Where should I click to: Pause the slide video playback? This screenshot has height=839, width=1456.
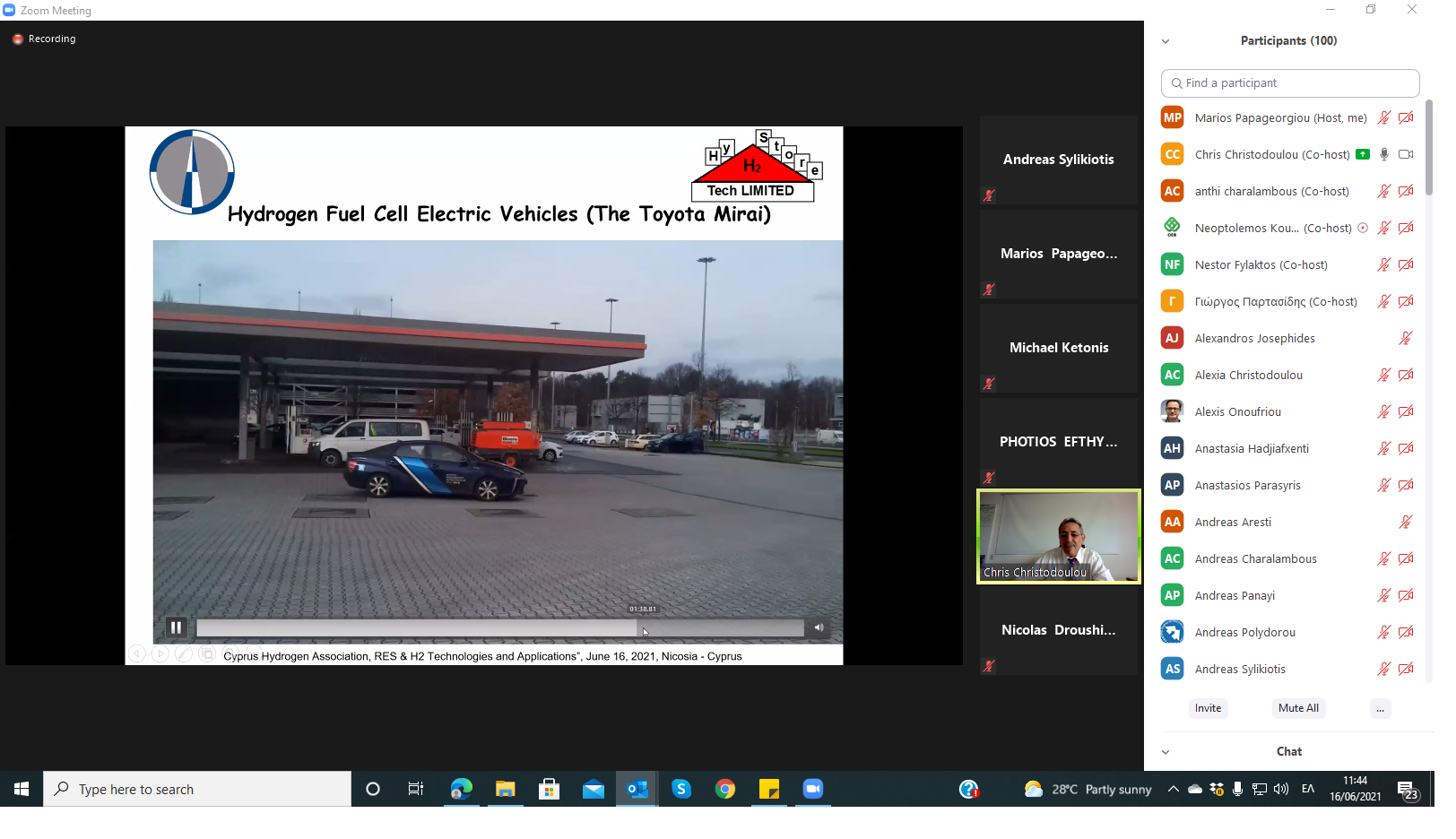pos(177,627)
